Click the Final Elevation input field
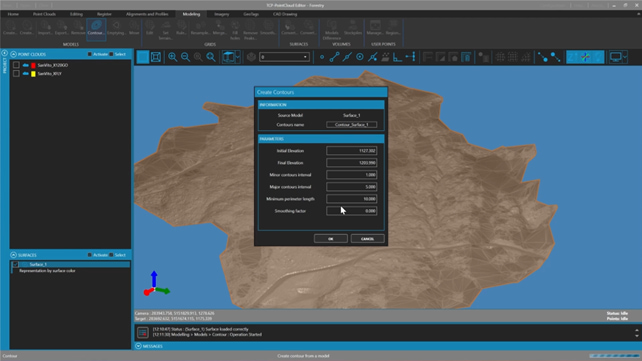The height and width of the screenshot is (361, 642). coord(351,162)
